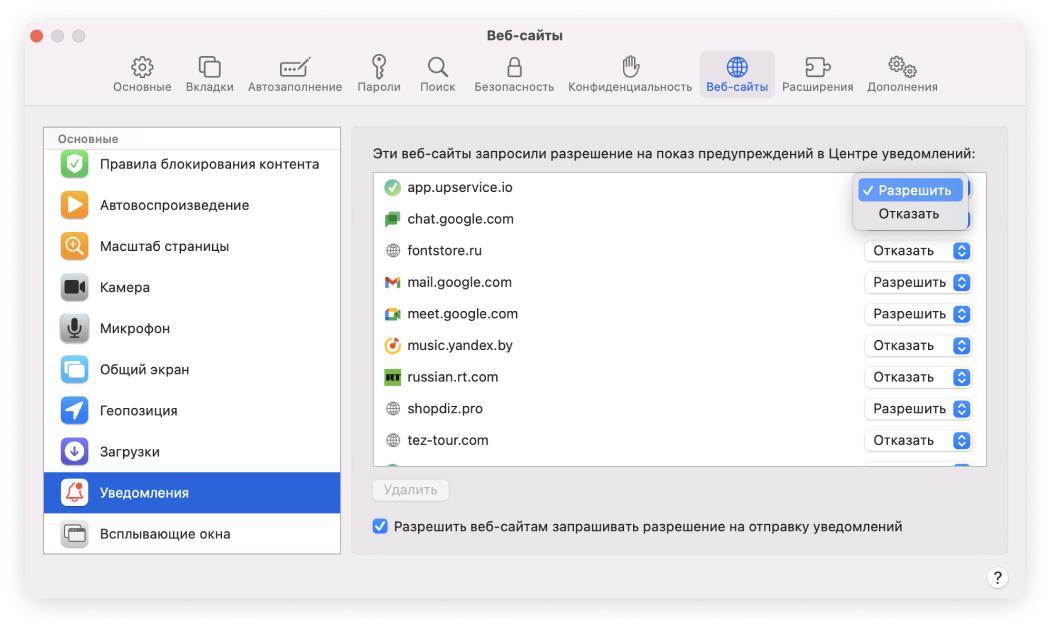Screen dimensions: 1050x628
Task: Select the chat.google.com row
Action: (x=680, y=219)
